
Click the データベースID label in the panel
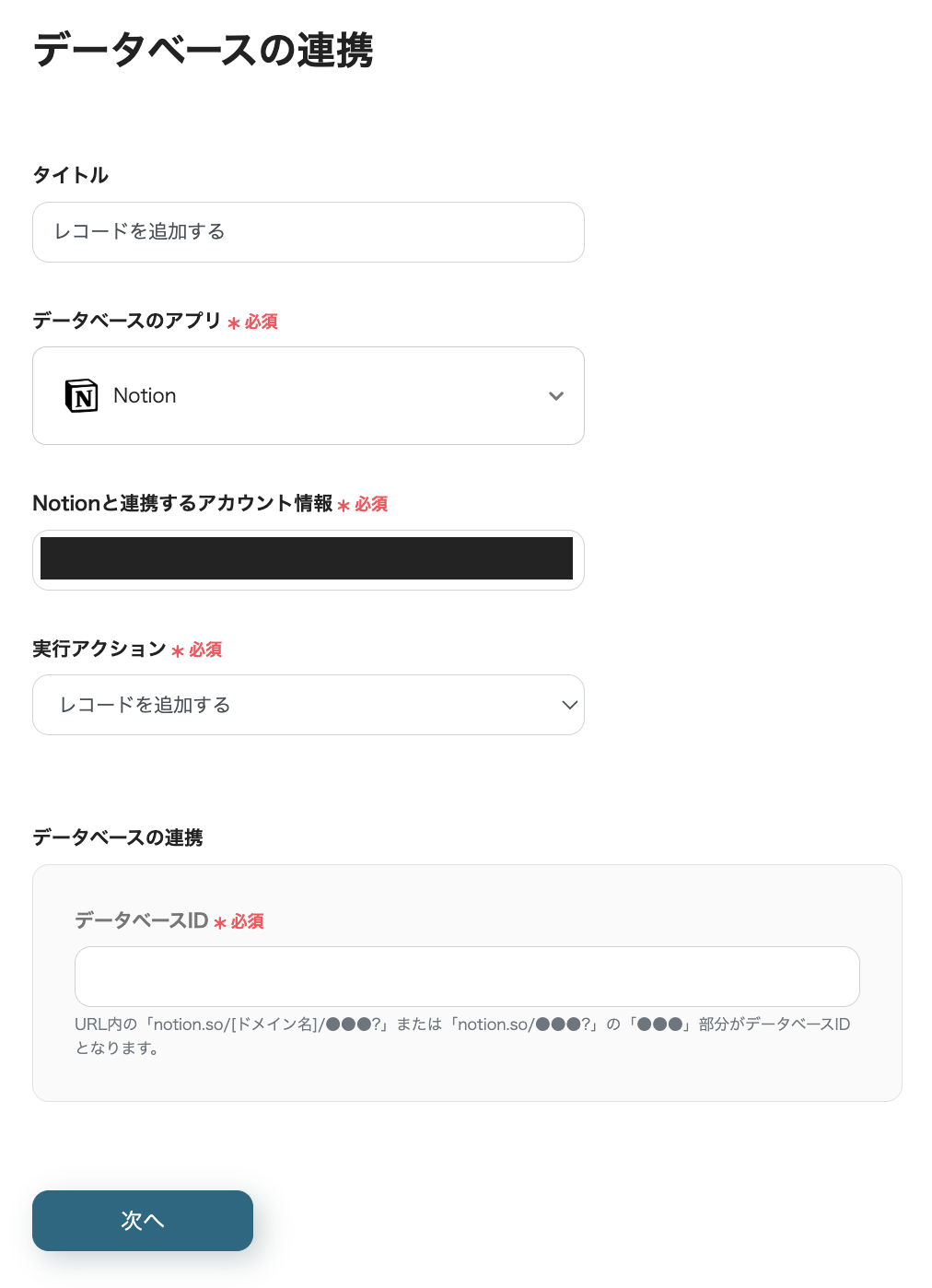tap(142, 920)
